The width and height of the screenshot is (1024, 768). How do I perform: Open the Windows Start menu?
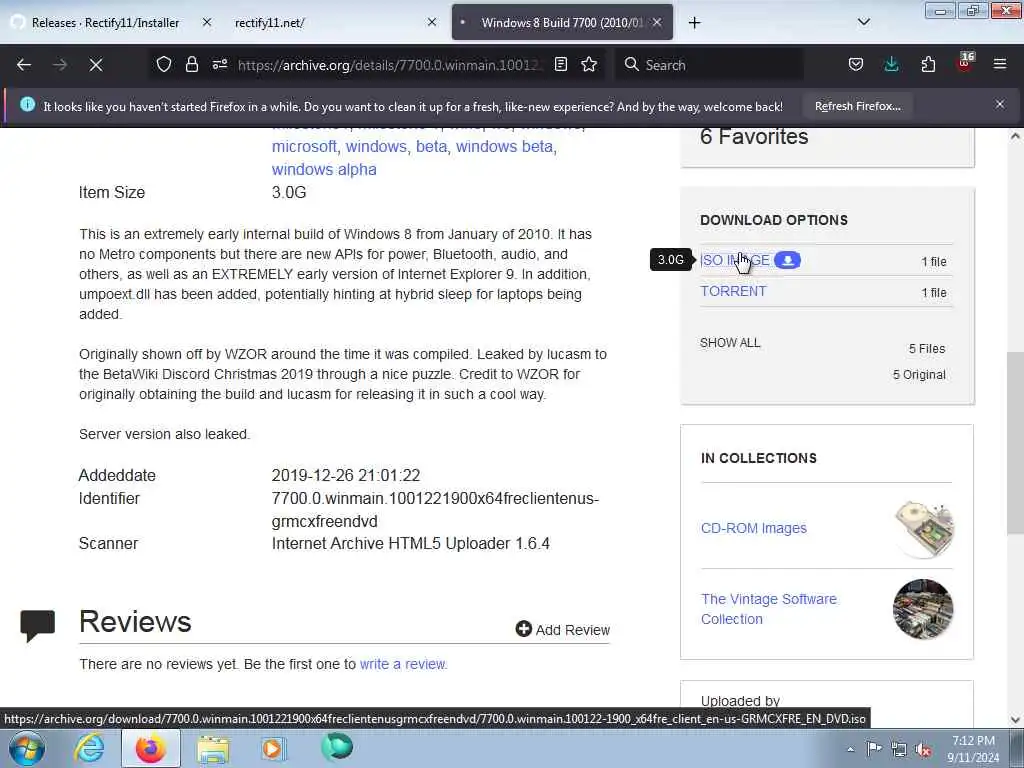[26, 748]
